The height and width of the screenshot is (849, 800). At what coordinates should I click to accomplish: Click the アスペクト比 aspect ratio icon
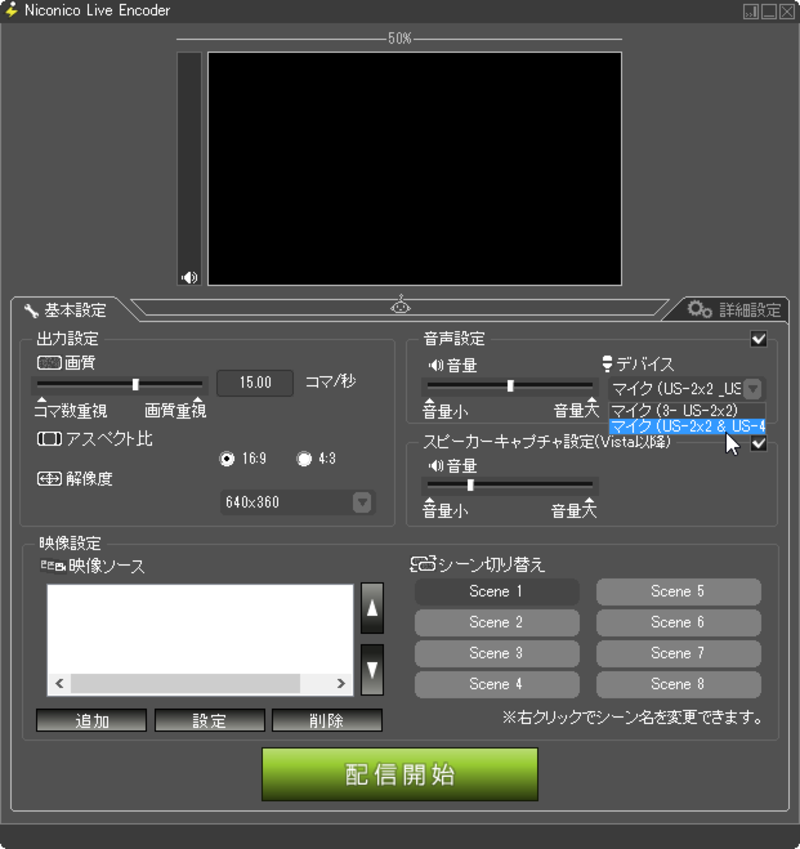pos(49,439)
